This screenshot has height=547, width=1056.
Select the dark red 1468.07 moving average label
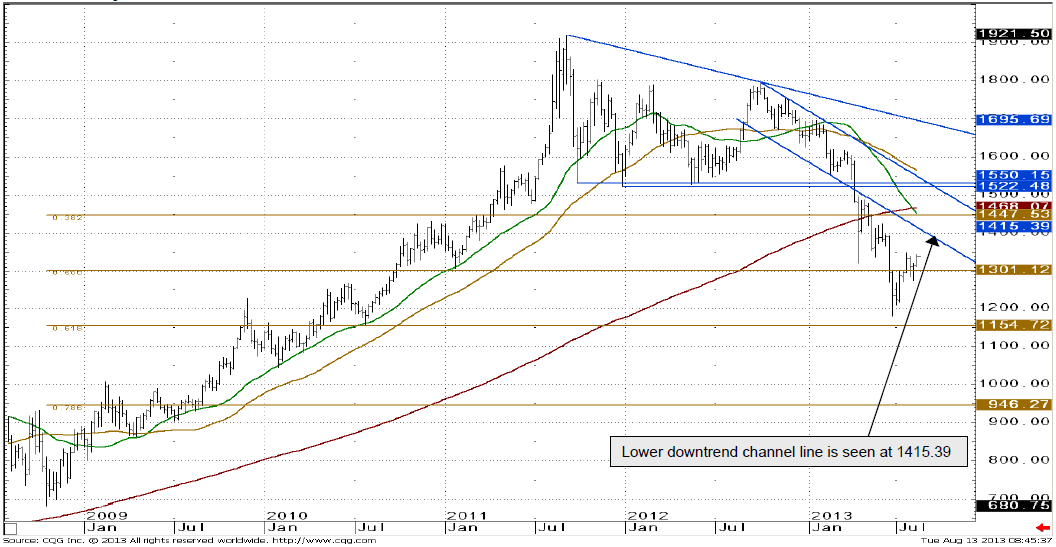[1013, 204]
